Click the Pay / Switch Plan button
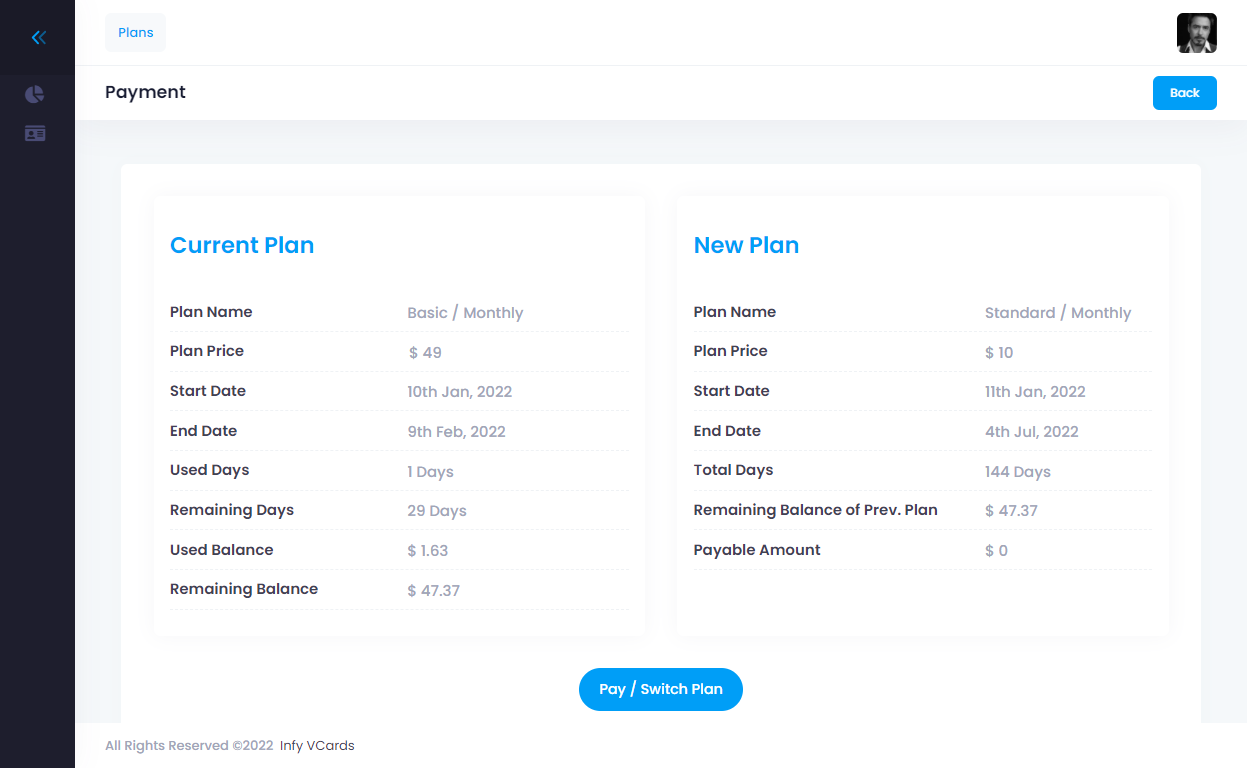The width and height of the screenshot is (1247, 768). (660, 689)
